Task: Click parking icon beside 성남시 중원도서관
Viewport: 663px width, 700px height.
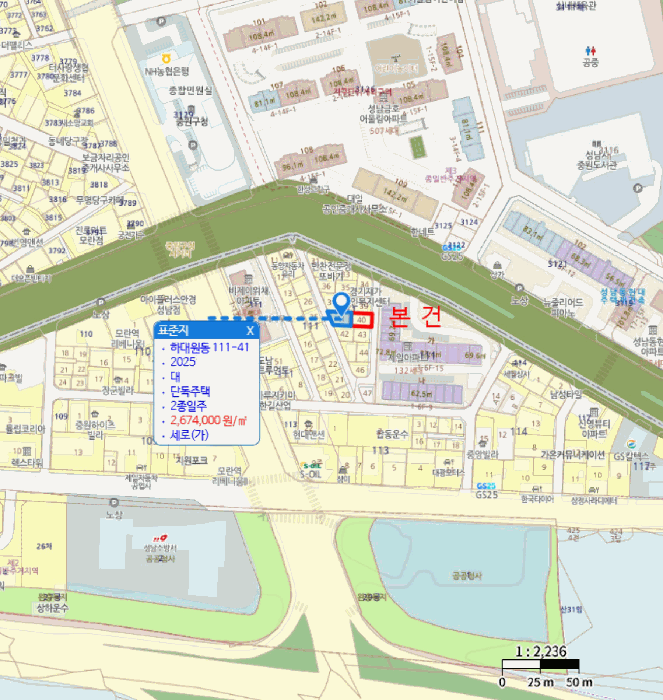Action: coord(638,188)
